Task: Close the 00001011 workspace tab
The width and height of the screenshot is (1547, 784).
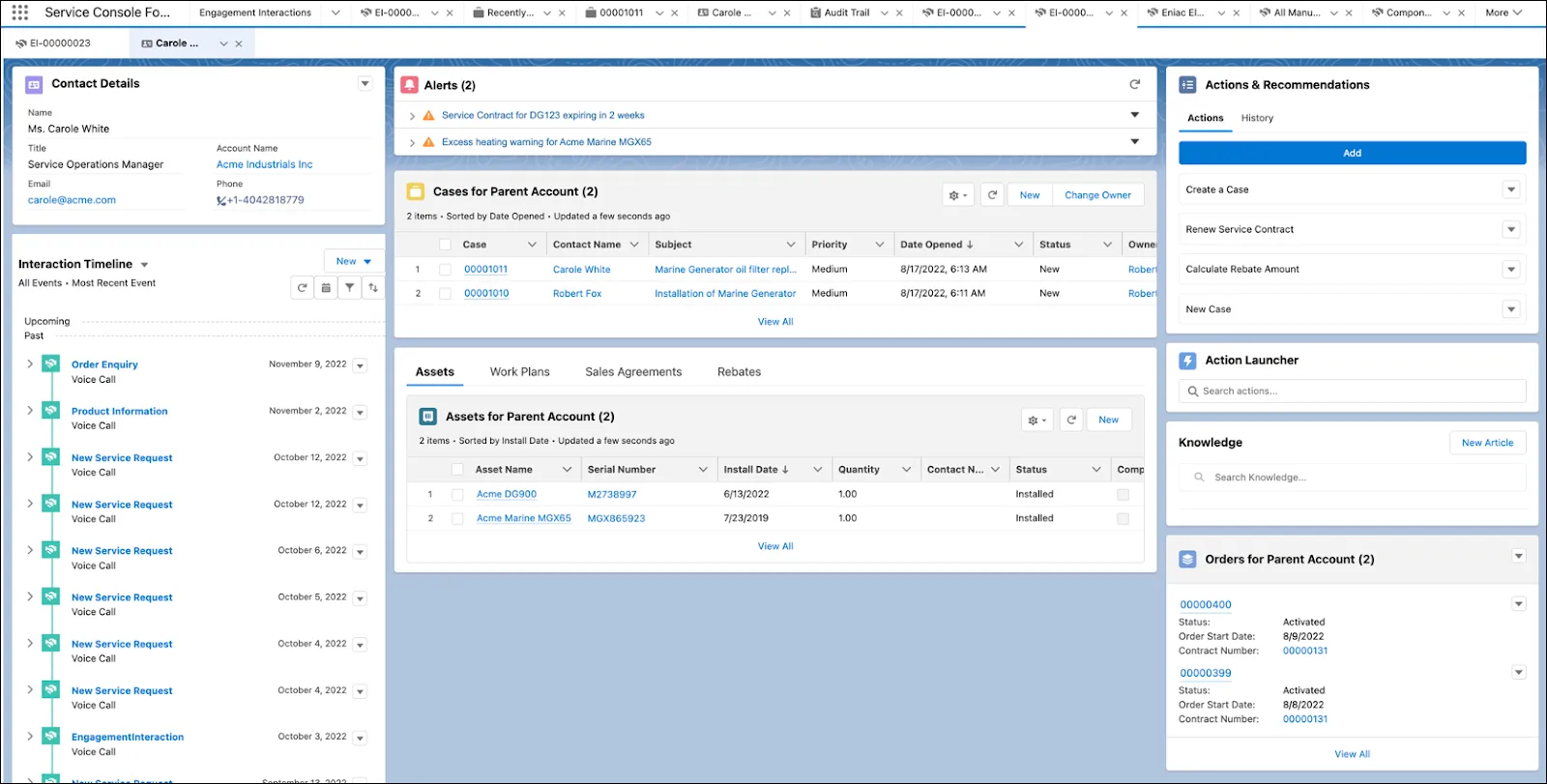Action: [675, 13]
